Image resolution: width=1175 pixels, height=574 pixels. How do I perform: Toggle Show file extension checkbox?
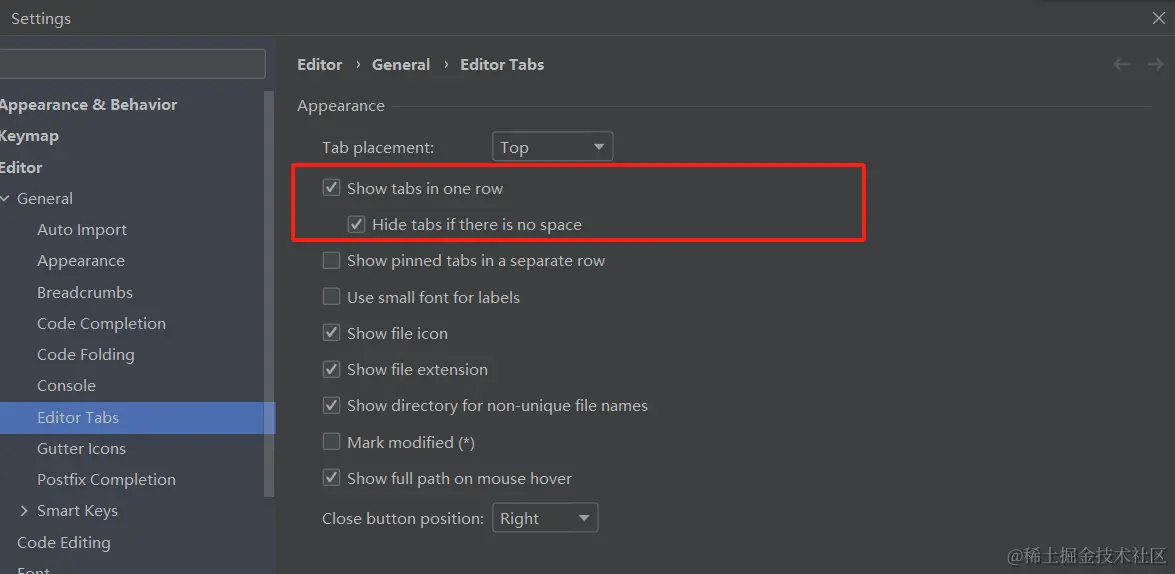pos(332,369)
